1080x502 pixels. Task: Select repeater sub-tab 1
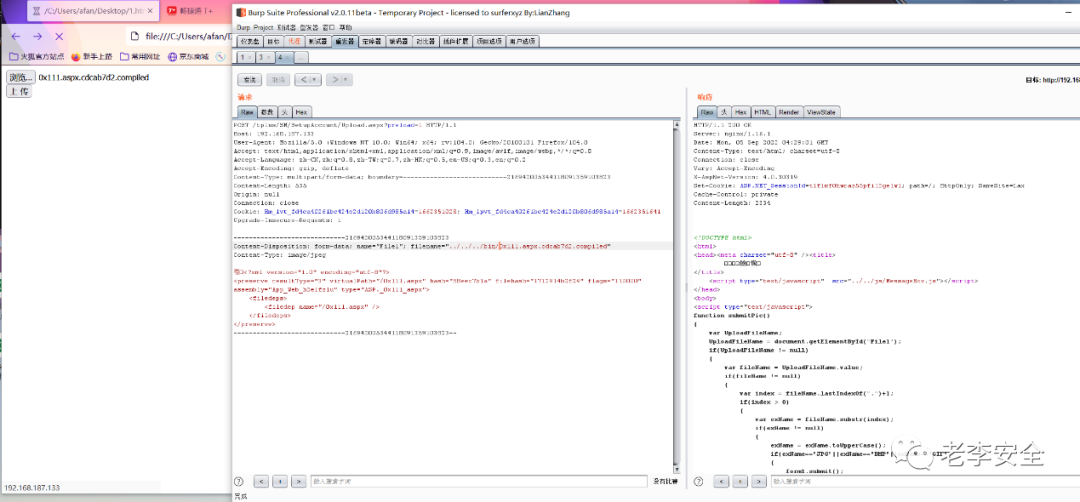(242, 57)
